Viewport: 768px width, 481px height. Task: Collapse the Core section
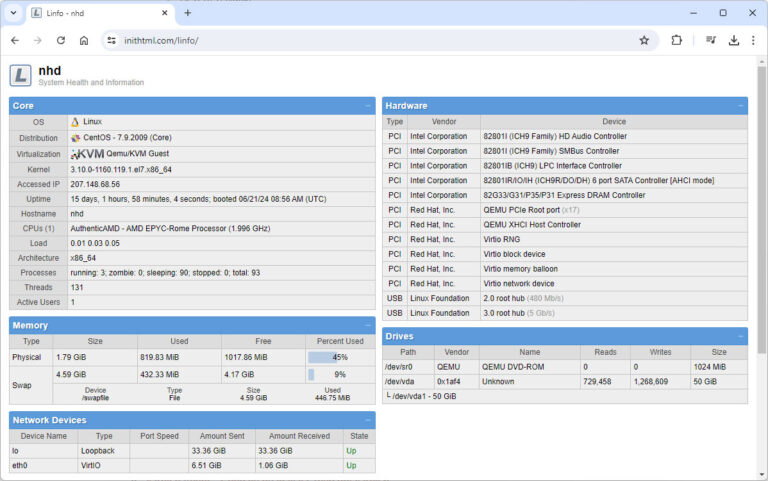click(368, 106)
